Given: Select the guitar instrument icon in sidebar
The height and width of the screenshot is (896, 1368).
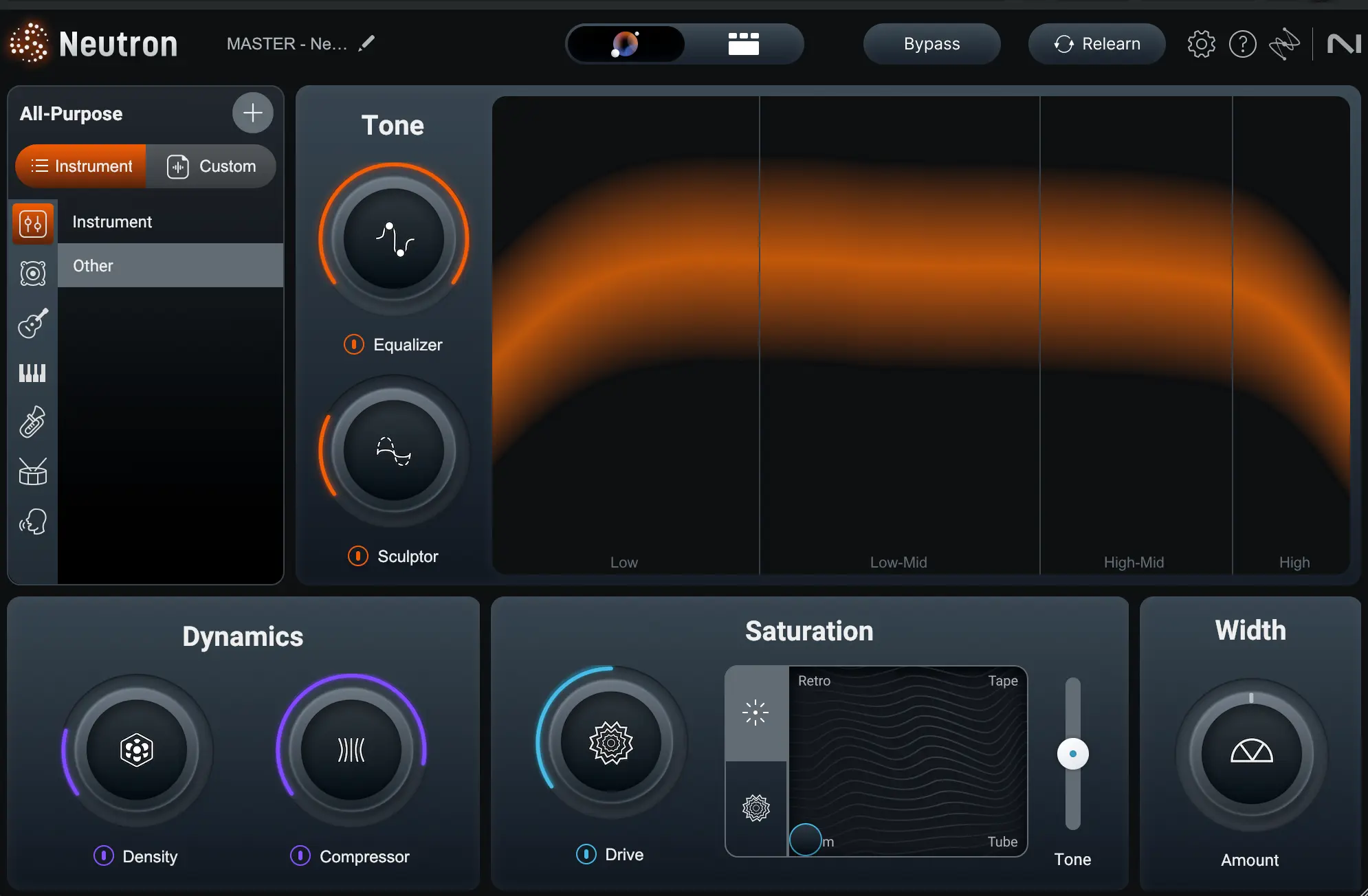Looking at the screenshot, I should coord(32,323).
